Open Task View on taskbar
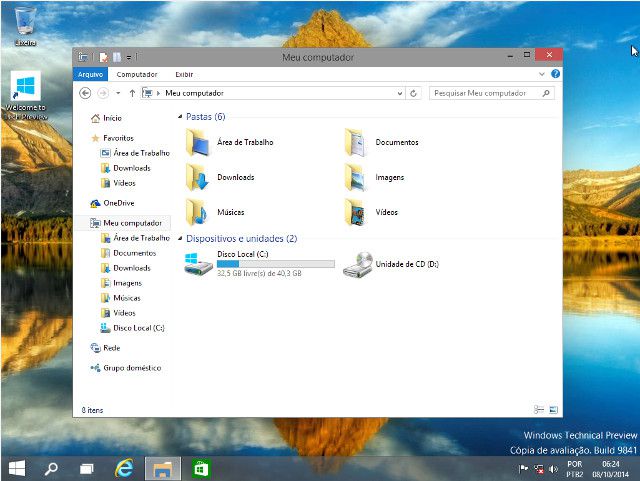Image resolution: width=640 pixels, height=481 pixels. coord(87,468)
